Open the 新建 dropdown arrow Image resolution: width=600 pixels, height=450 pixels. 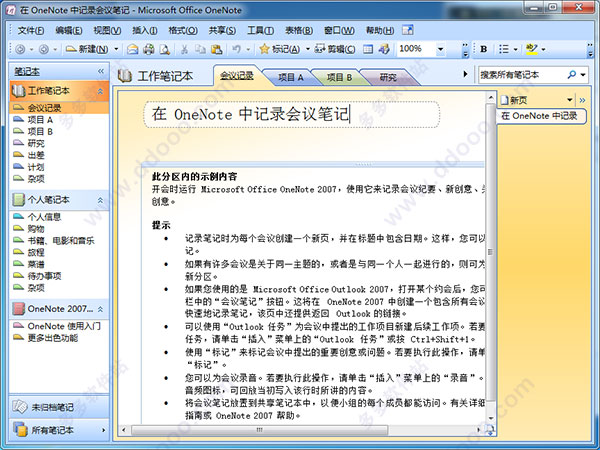pyautogui.click(x=116, y=49)
